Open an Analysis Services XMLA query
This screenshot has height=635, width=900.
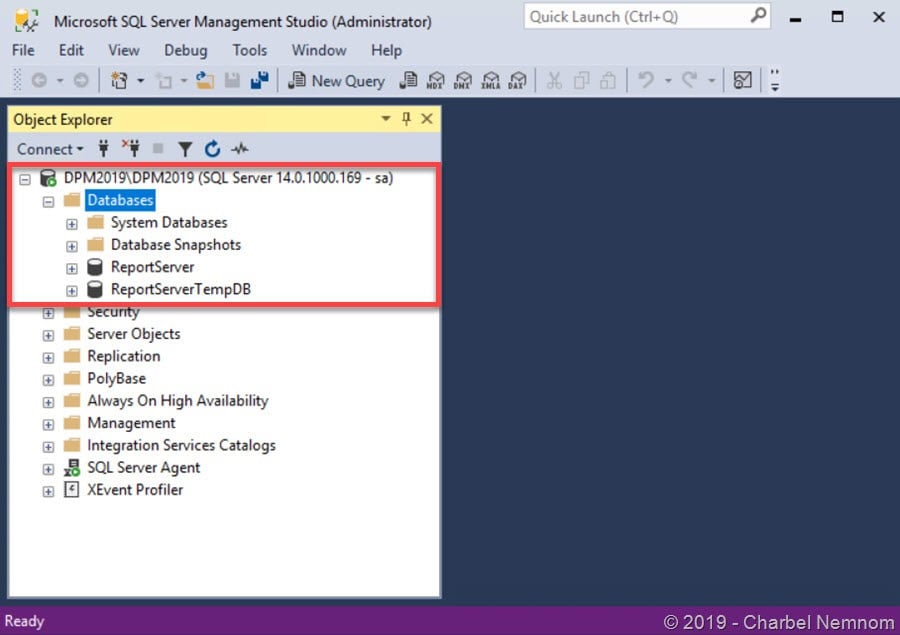[x=491, y=80]
